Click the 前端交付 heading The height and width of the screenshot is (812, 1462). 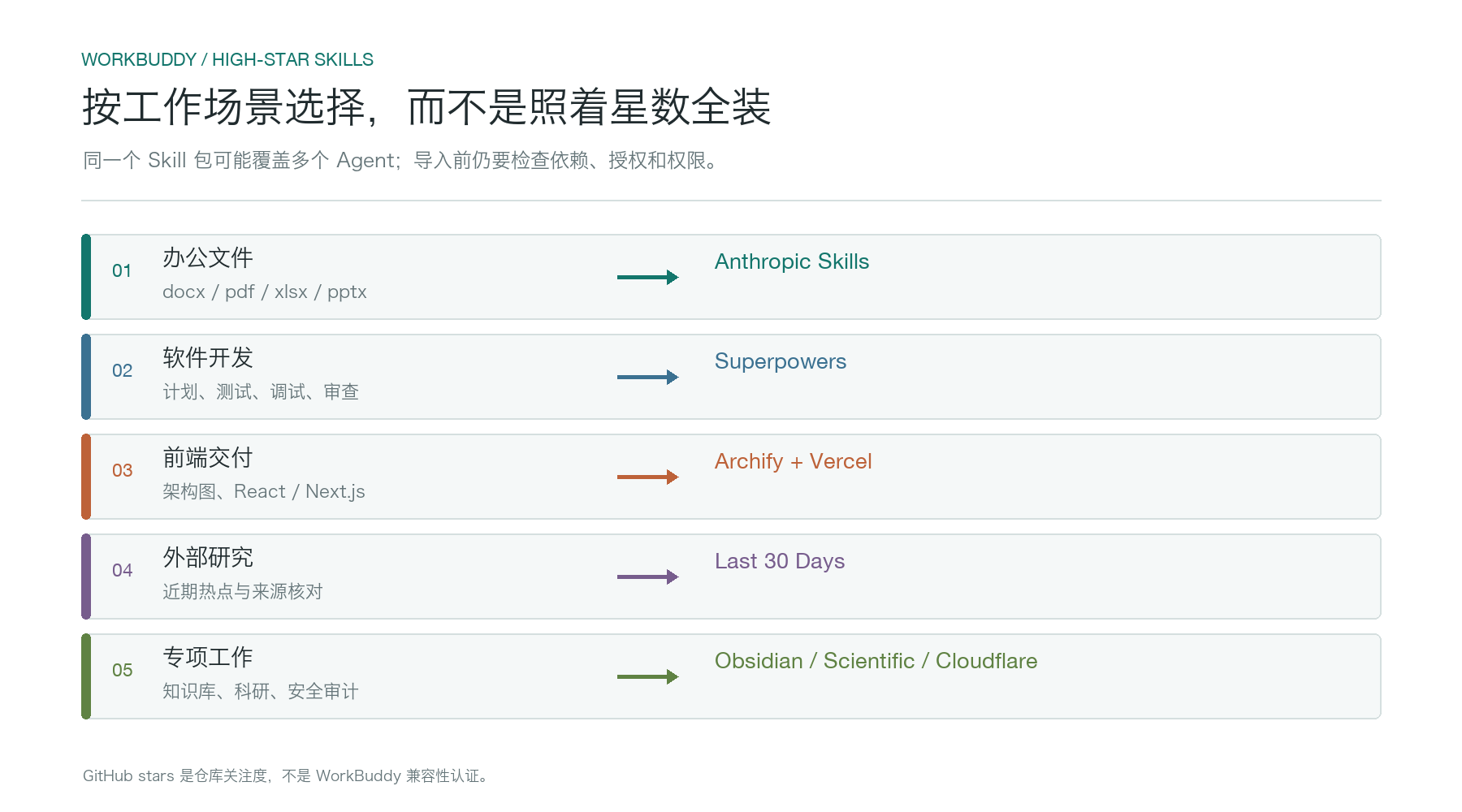coord(208,457)
